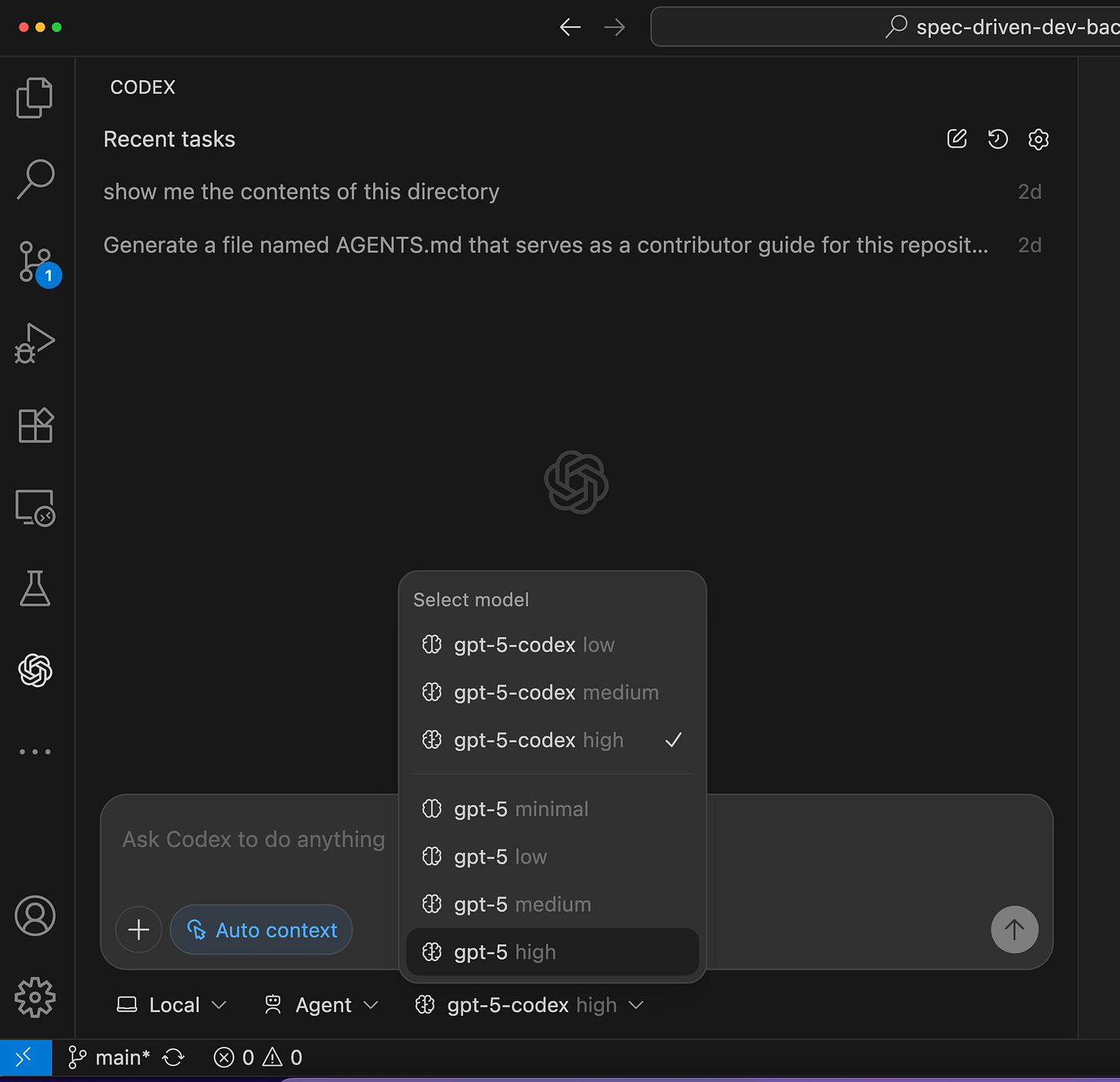Open the Run and Debug view
The image size is (1120, 1082).
(x=35, y=343)
